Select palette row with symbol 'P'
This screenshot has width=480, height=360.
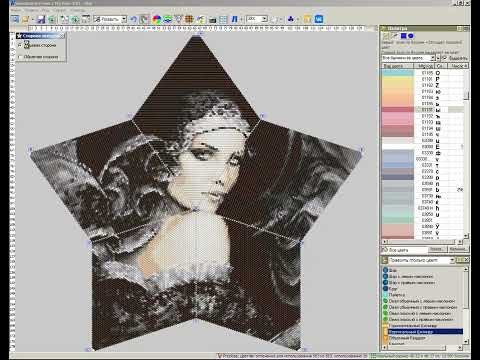click(423, 79)
